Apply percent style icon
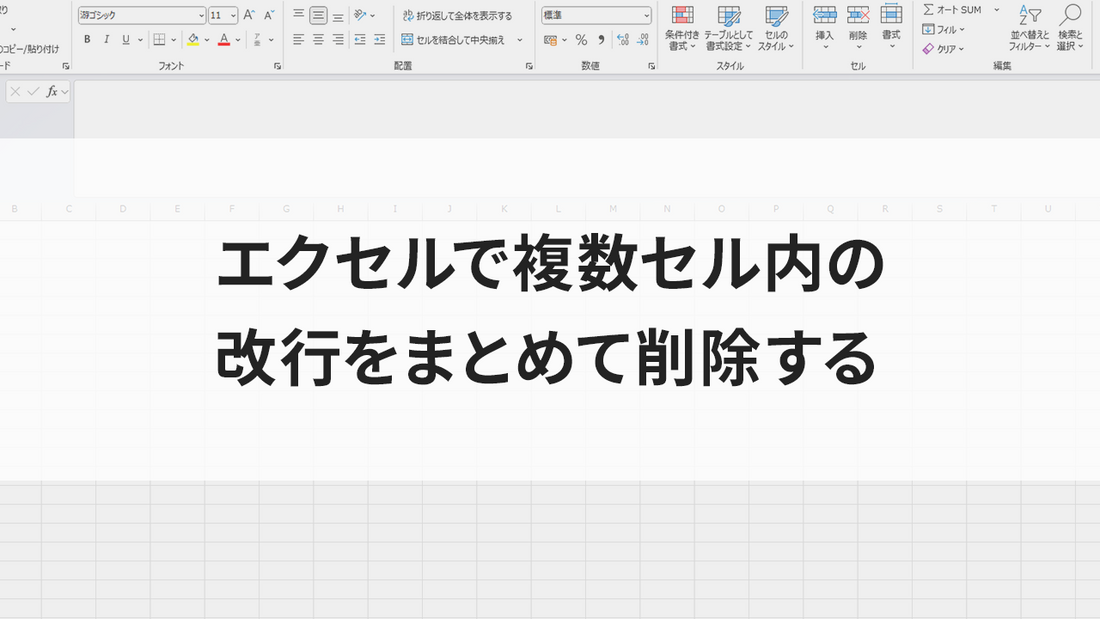1100x619 pixels. (581, 39)
